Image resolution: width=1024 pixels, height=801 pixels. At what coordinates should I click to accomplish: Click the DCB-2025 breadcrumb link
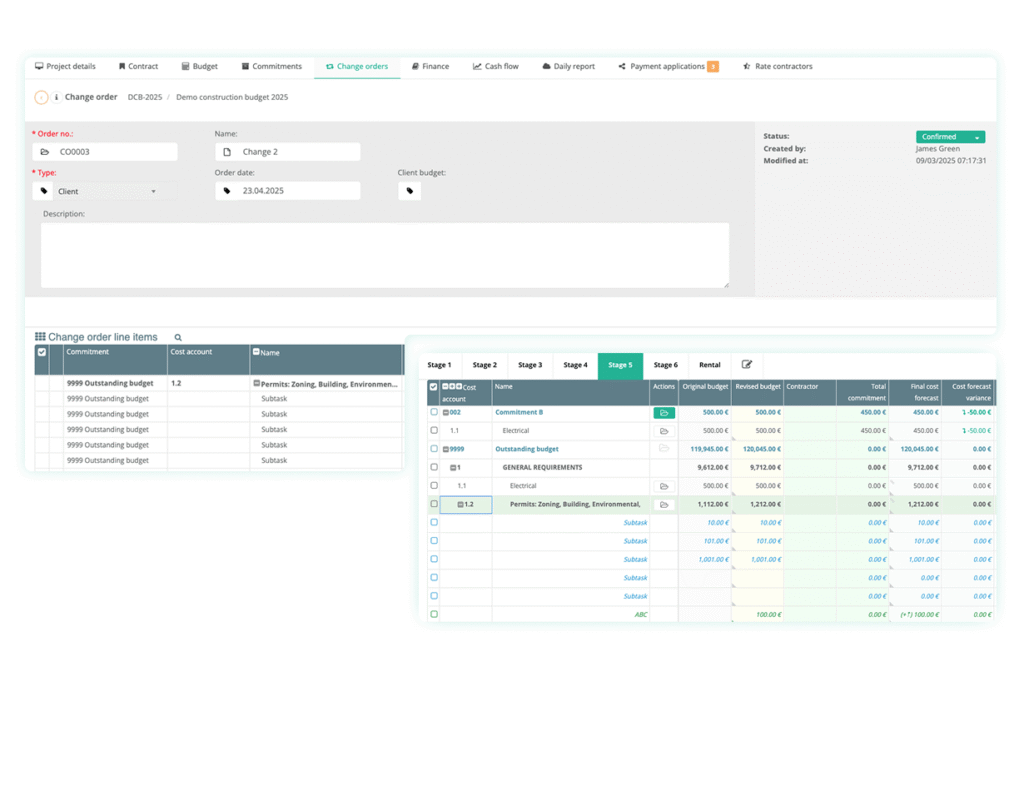coord(142,97)
